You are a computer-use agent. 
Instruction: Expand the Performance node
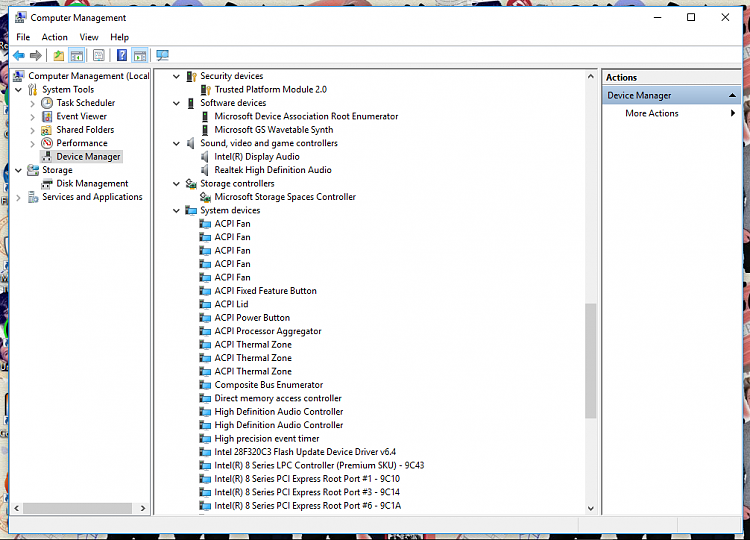(x=33, y=143)
